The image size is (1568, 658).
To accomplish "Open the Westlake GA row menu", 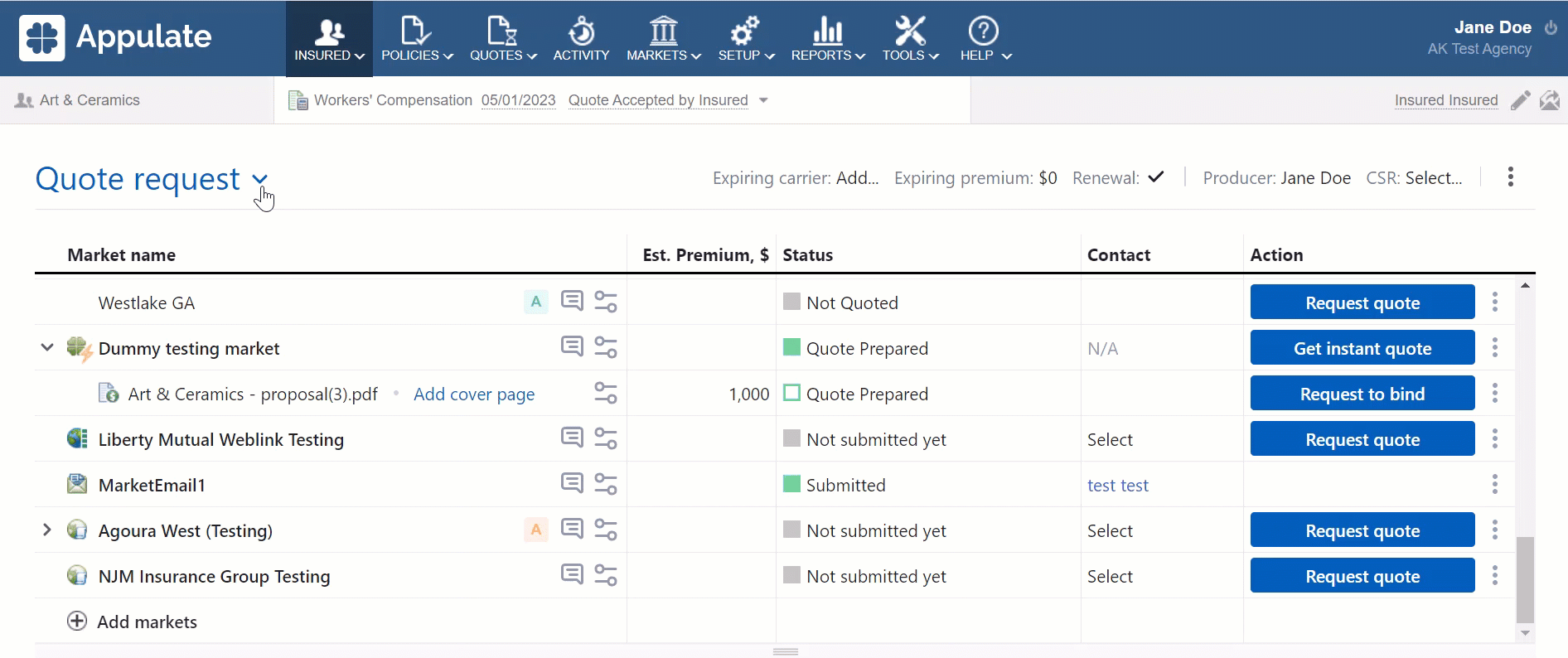I will point(1494,302).
